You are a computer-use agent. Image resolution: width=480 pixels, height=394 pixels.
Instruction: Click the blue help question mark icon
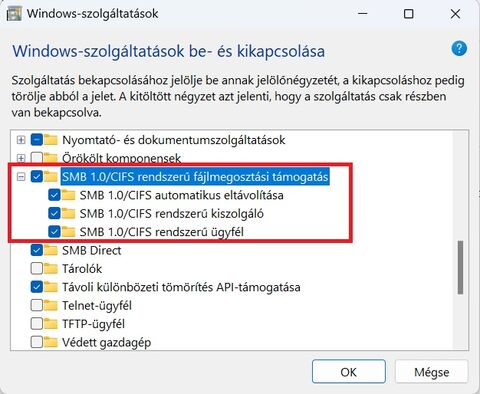(459, 49)
